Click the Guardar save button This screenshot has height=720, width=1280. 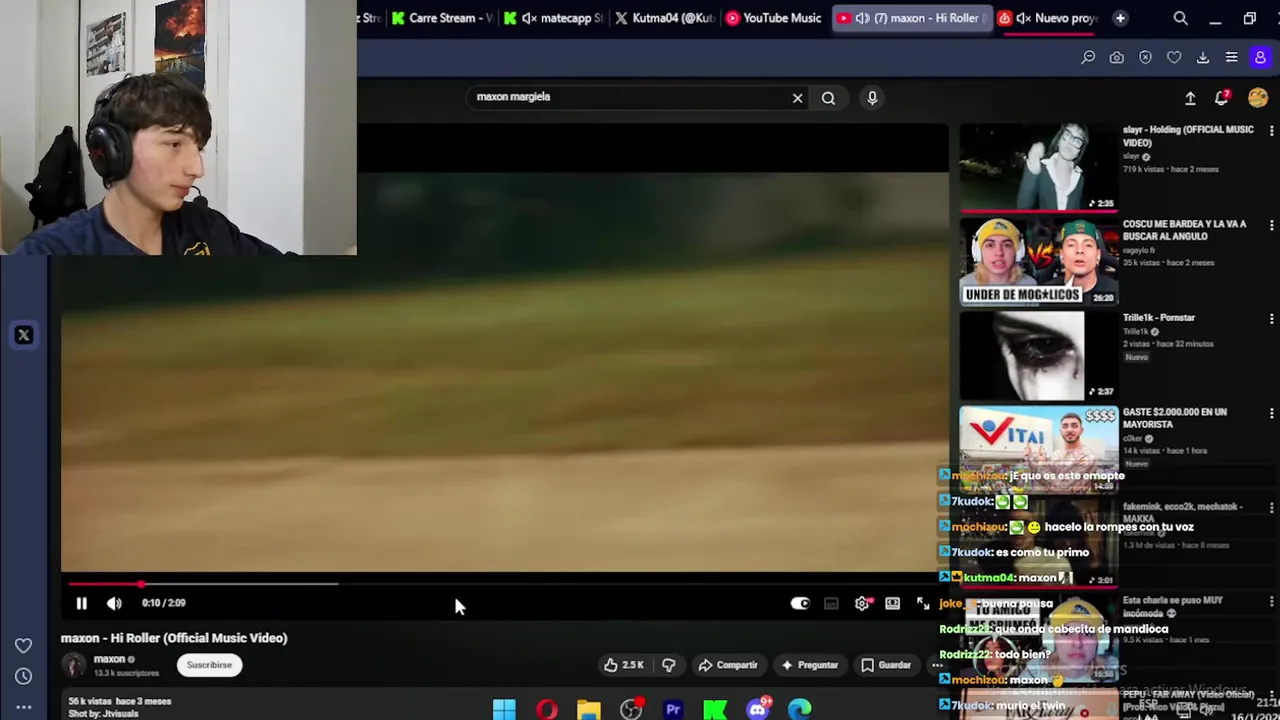886,665
